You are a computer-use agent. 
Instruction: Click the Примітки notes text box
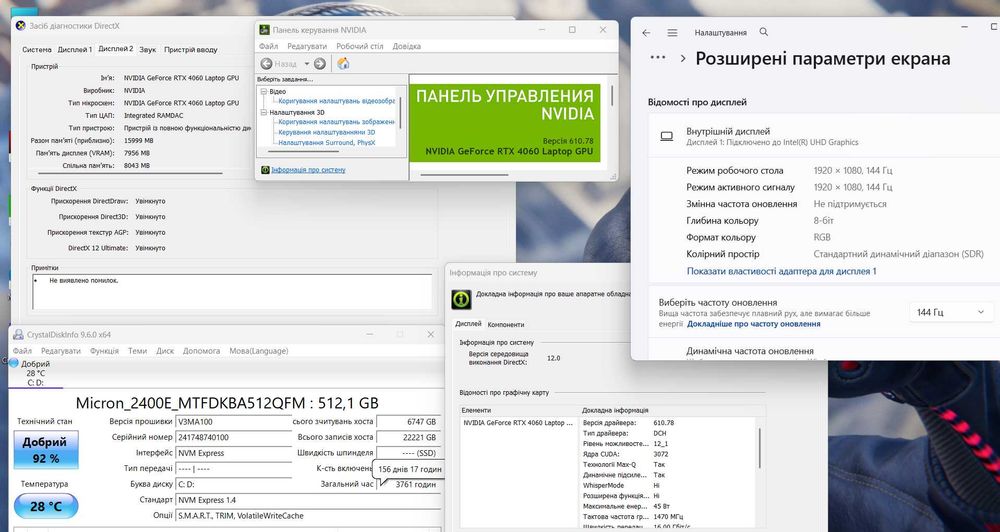point(232,292)
